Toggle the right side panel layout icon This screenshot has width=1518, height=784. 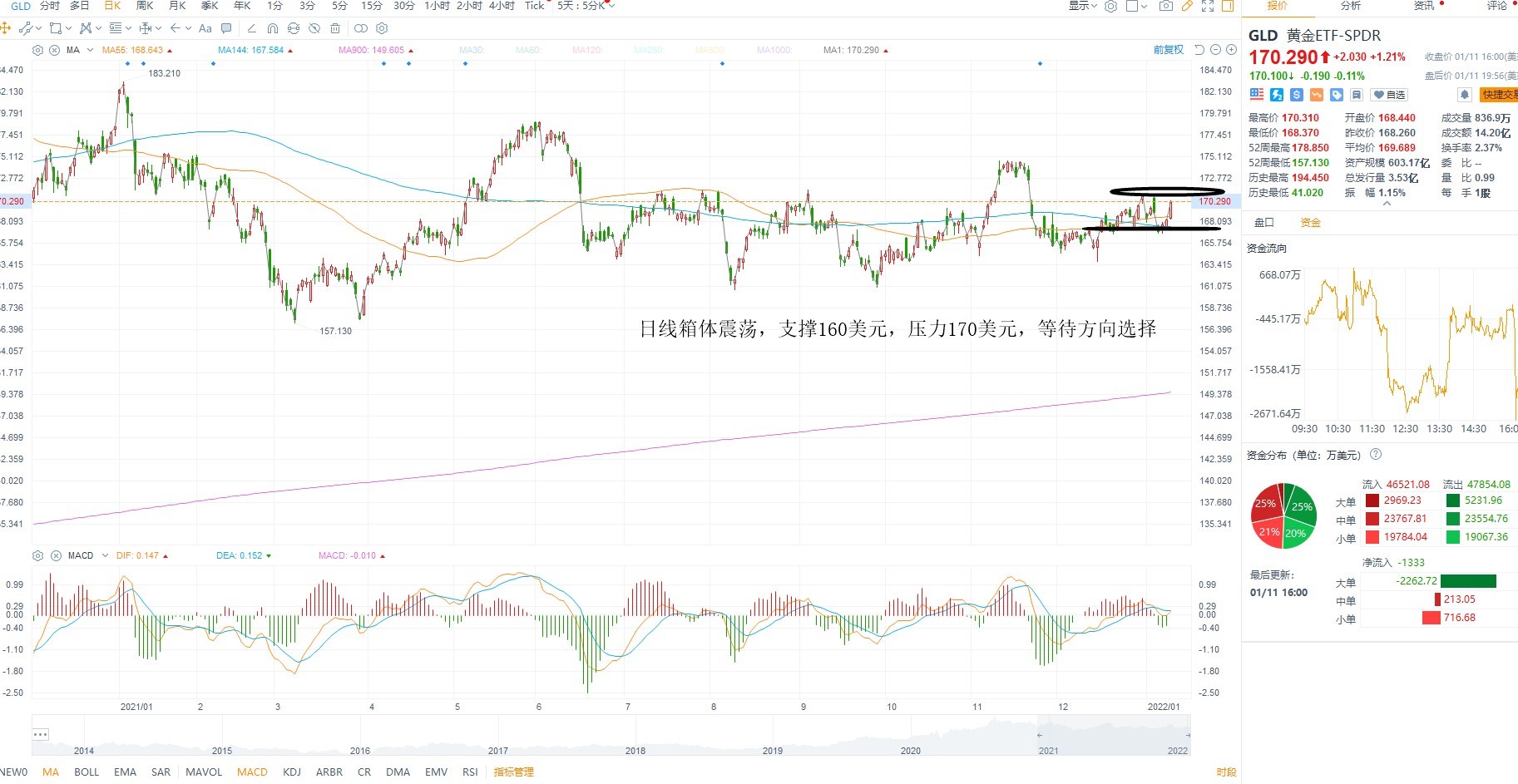1228,6
